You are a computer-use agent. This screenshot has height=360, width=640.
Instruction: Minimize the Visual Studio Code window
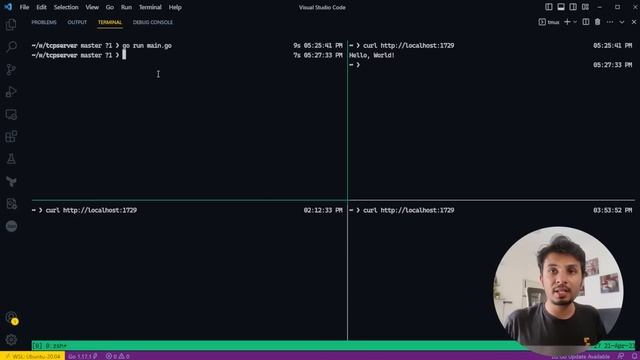tap(599, 7)
